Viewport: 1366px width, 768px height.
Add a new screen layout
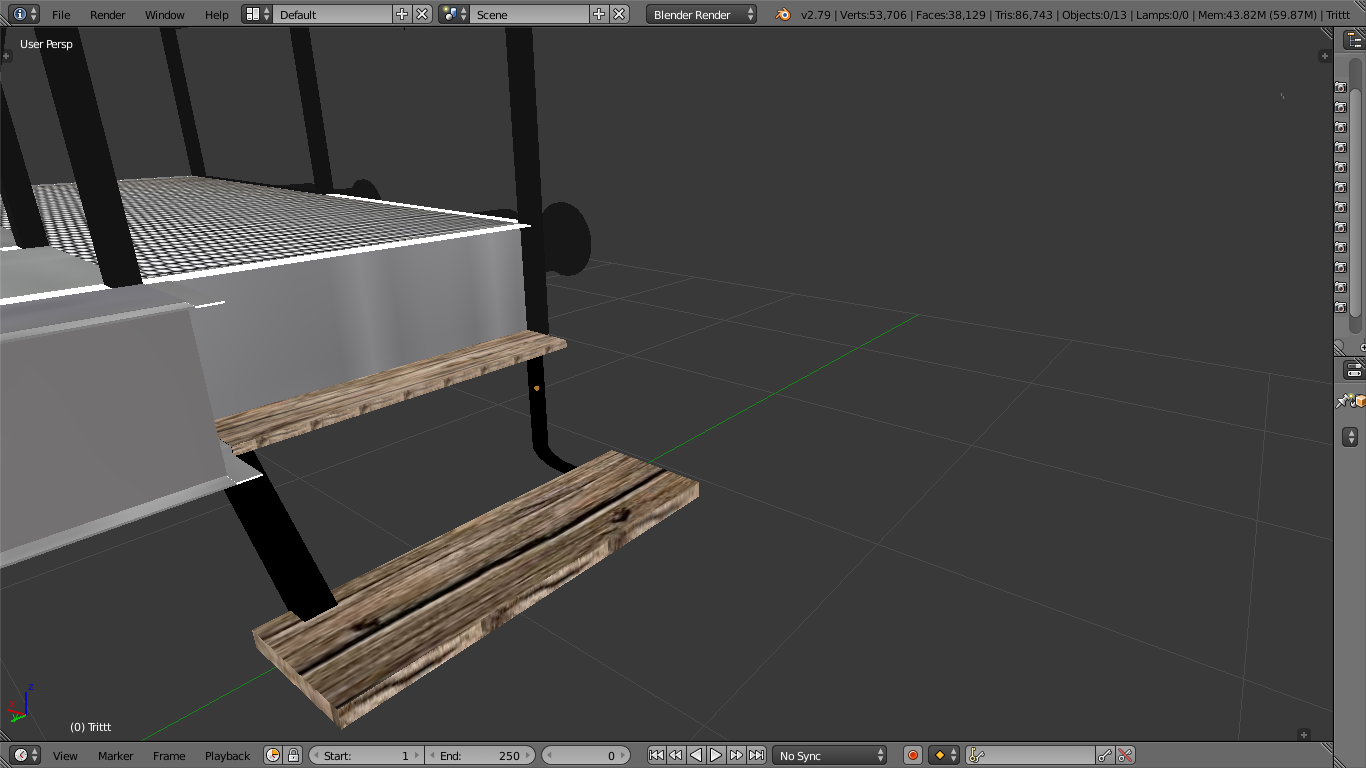tap(402, 14)
